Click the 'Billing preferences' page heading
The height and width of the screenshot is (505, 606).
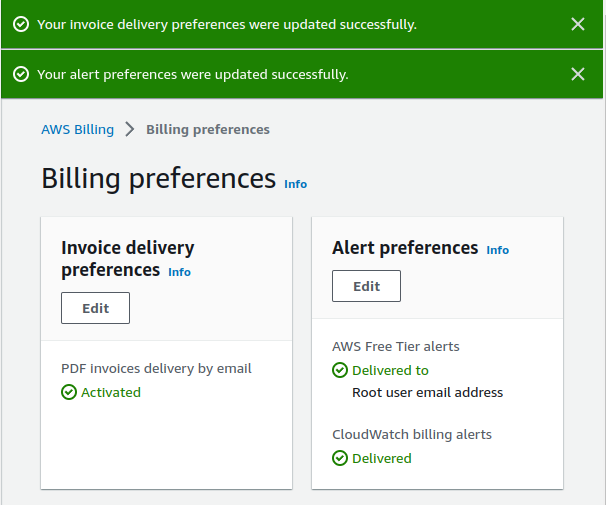coord(158,179)
